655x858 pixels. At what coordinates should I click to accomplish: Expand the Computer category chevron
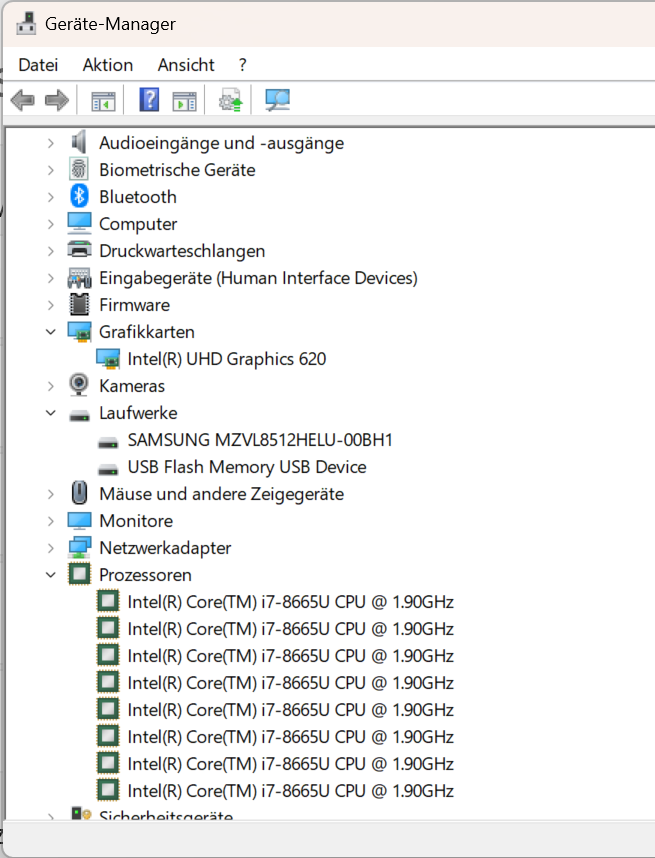click(51, 224)
